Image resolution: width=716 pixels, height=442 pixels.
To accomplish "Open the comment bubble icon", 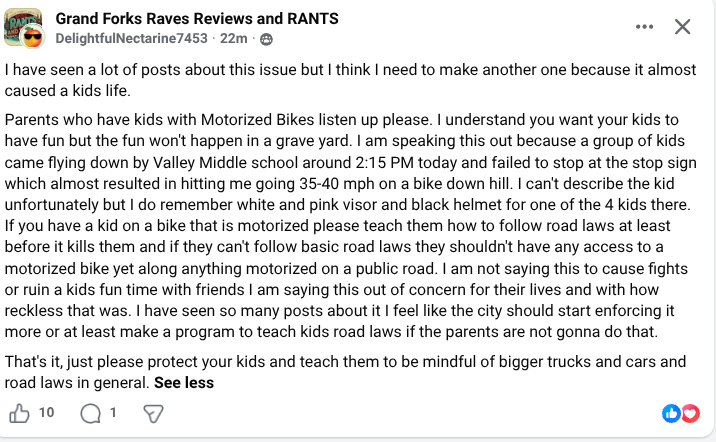I will click(x=90, y=414).
